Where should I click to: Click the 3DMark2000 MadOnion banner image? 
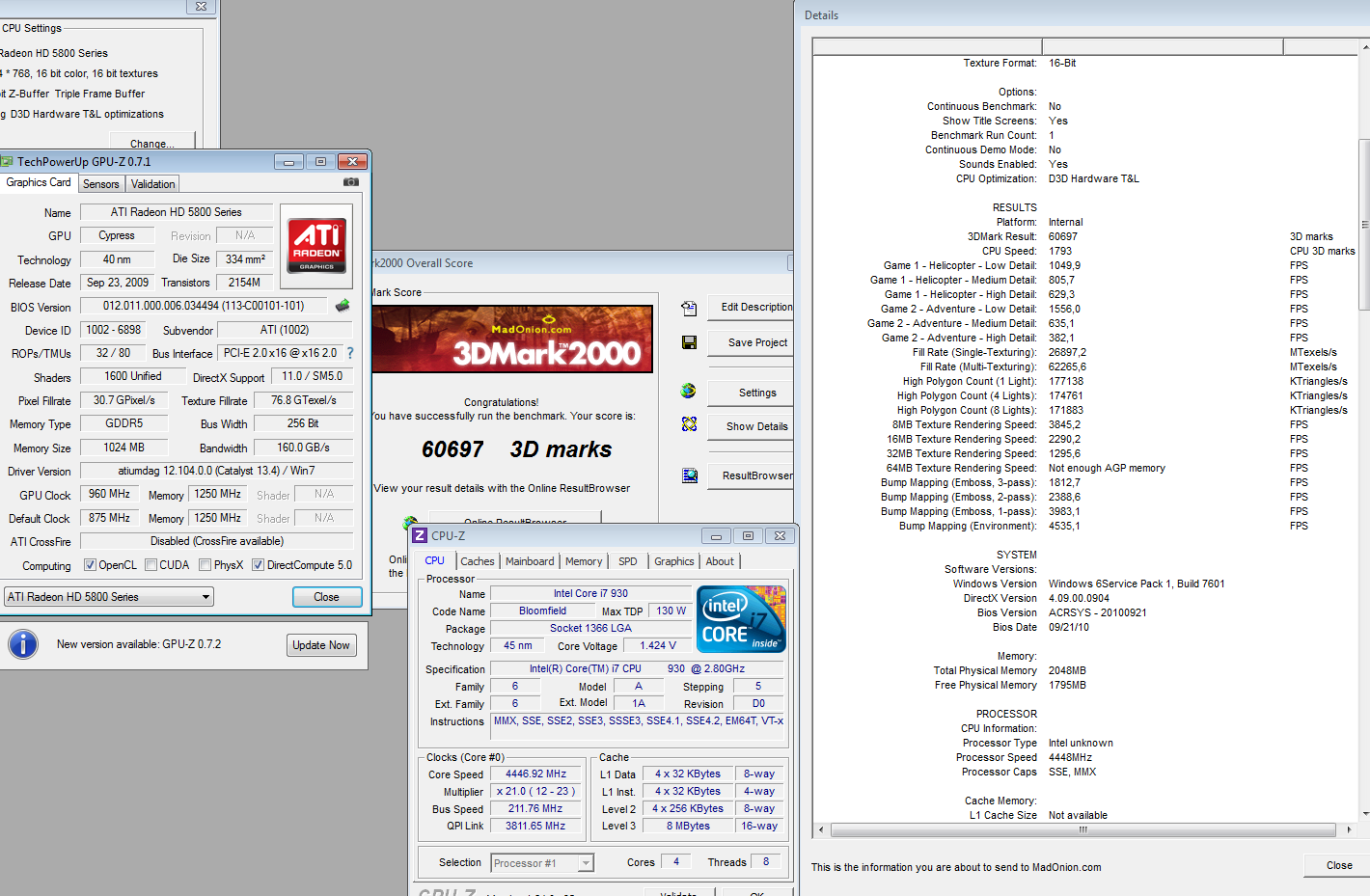(x=512, y=339)
